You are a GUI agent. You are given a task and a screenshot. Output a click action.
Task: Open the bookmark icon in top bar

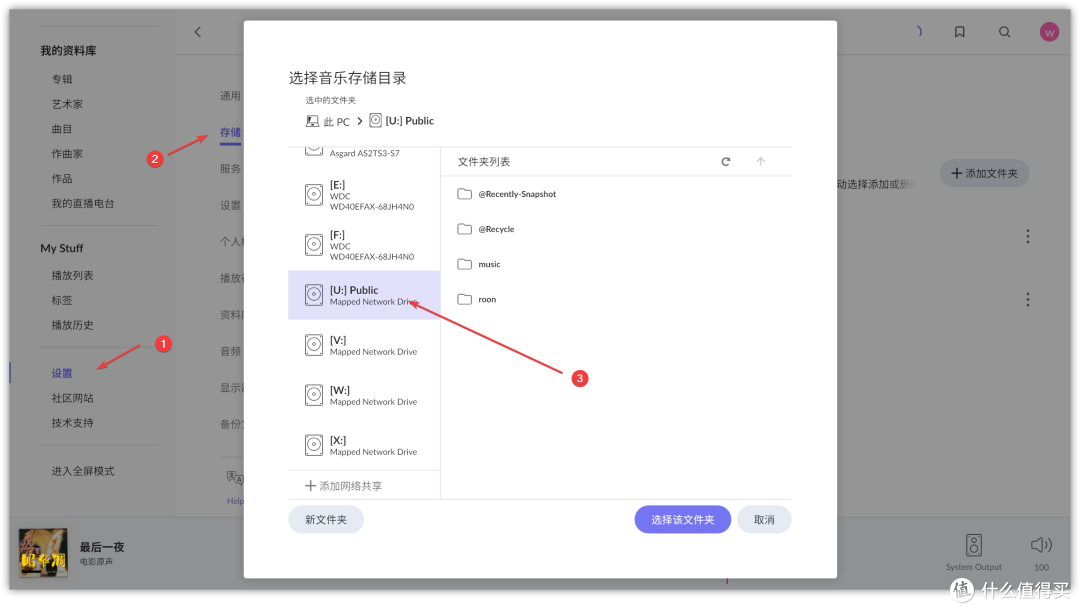coord(959,31)
